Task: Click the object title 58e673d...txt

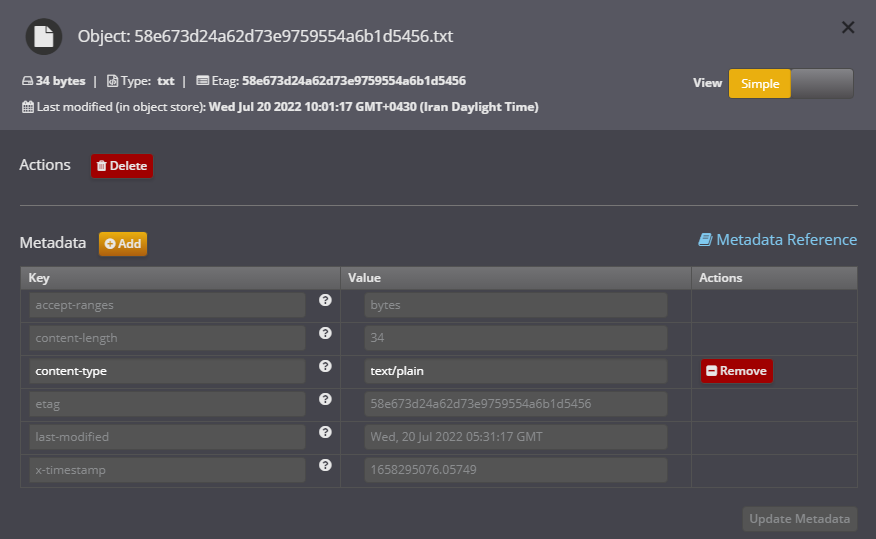Action: pos(293,36)
